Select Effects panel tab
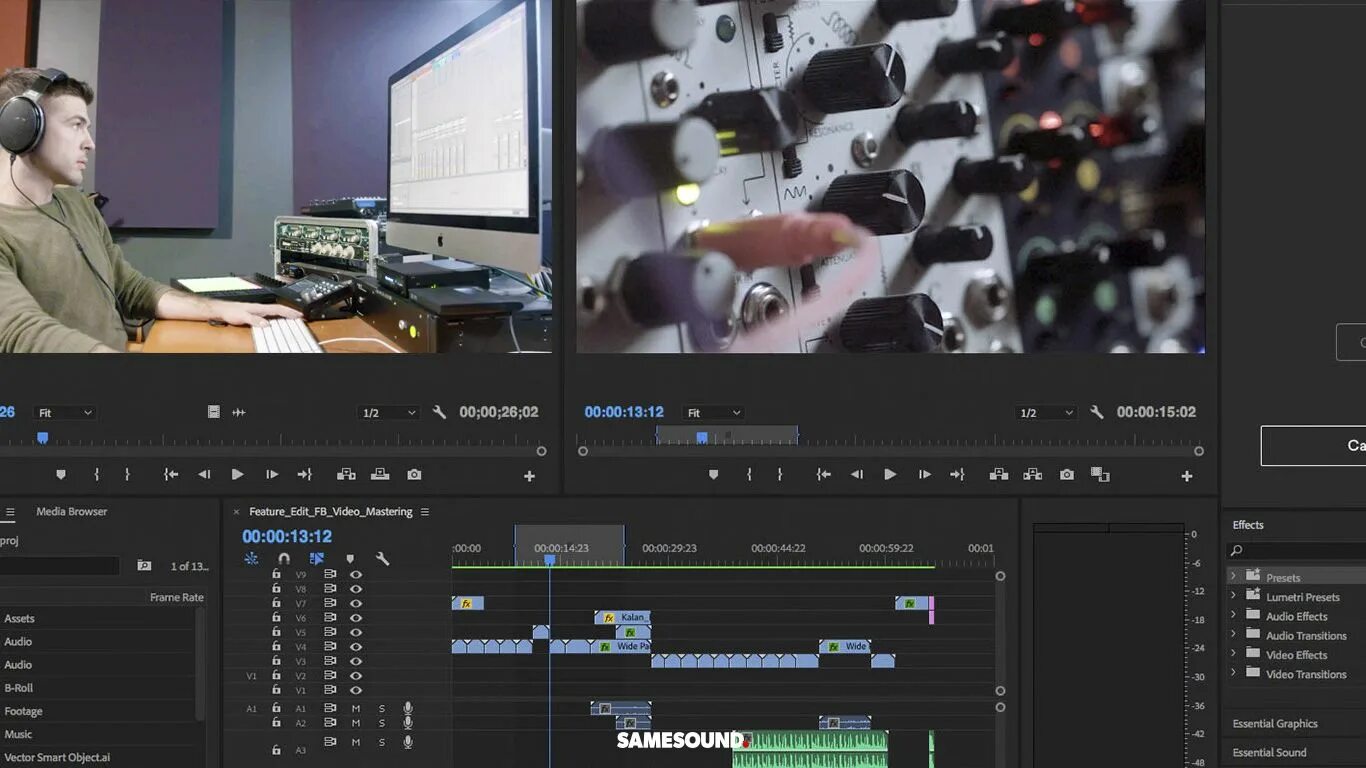Viewport: 1366px width, 768px height. point(1248,525)
